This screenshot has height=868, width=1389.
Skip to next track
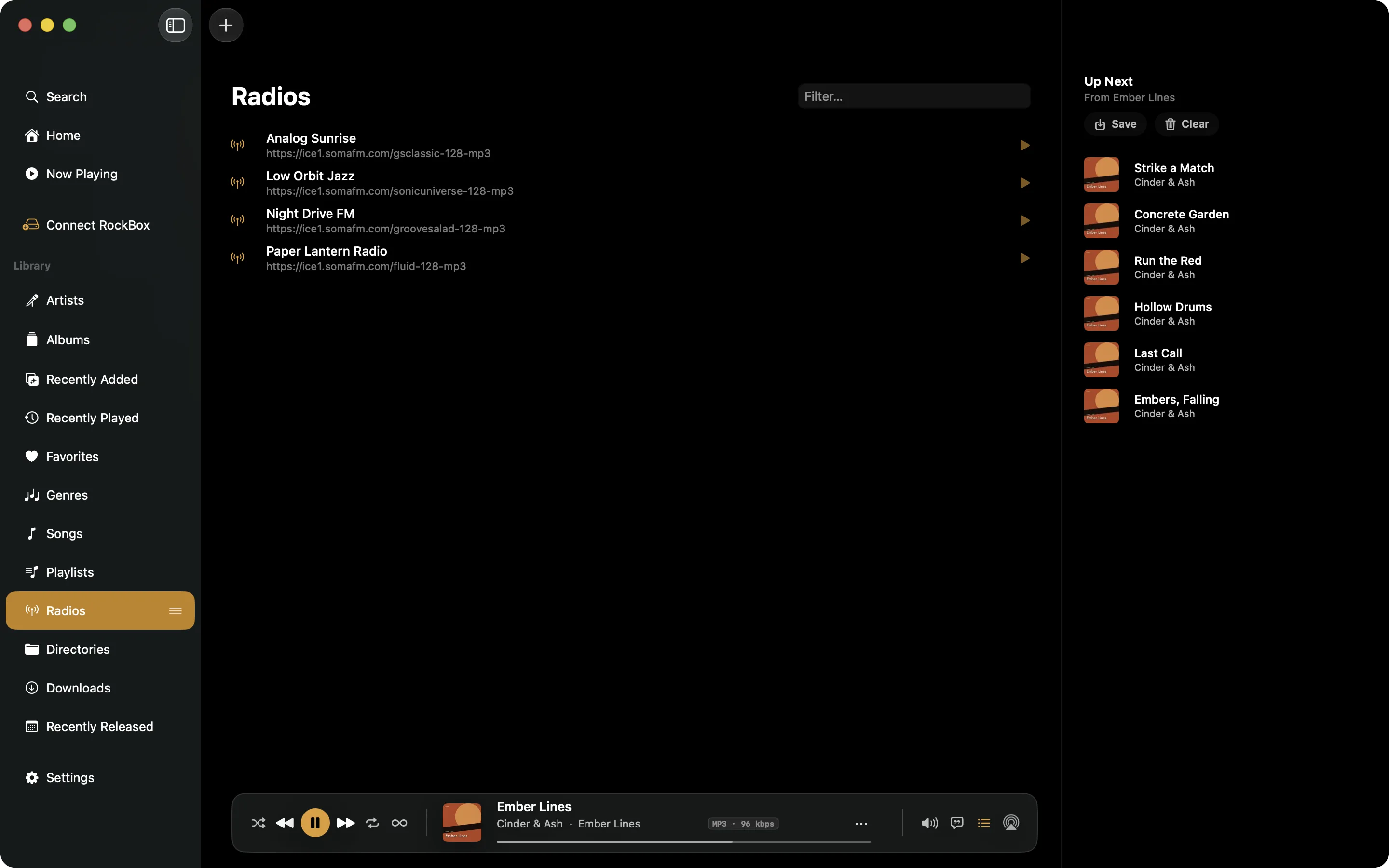click(x=345, y=823)
